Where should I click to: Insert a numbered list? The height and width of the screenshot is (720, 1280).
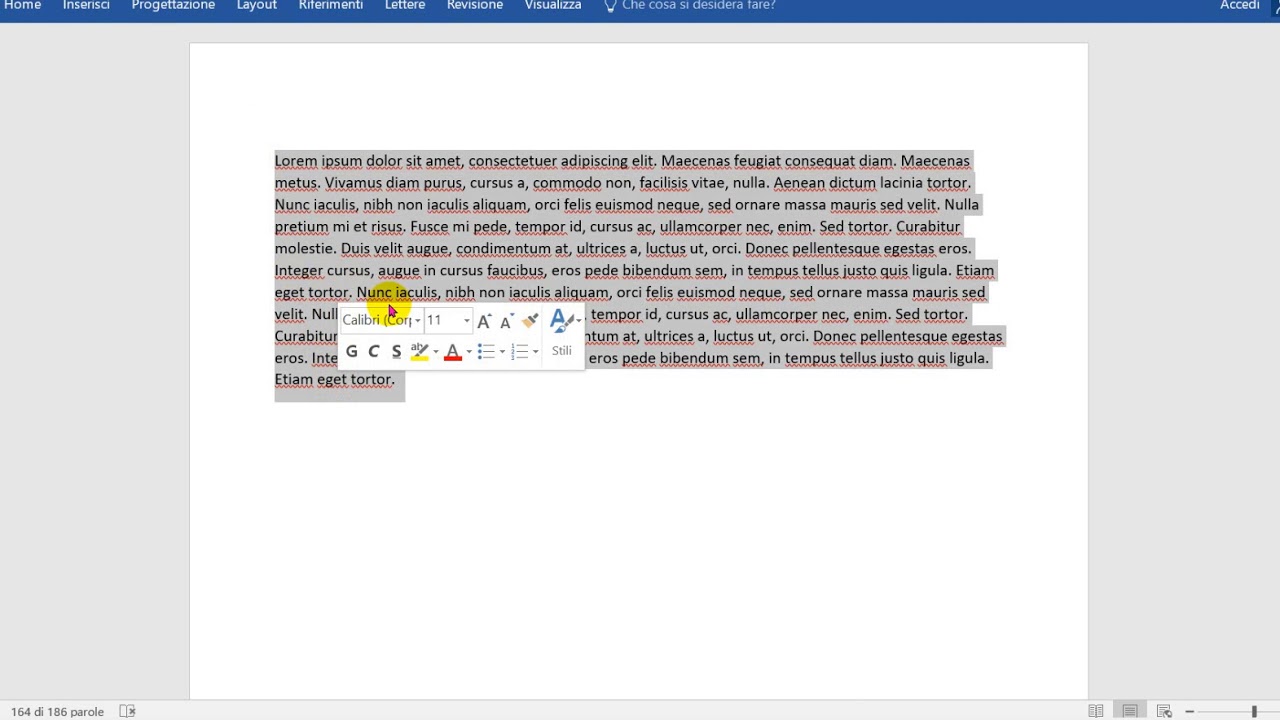click(x=519, y=351)
